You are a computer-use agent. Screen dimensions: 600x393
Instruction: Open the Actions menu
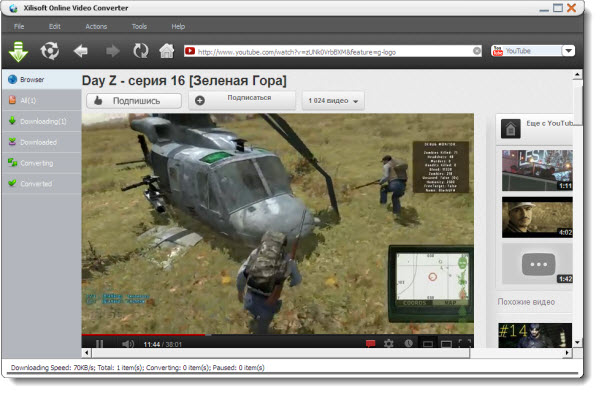coord(96,26)
